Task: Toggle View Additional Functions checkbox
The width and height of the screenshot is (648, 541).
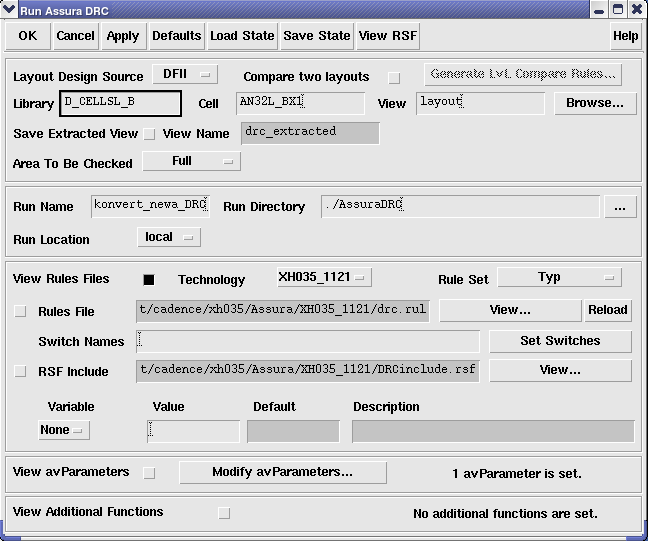Action: (224, 513)
